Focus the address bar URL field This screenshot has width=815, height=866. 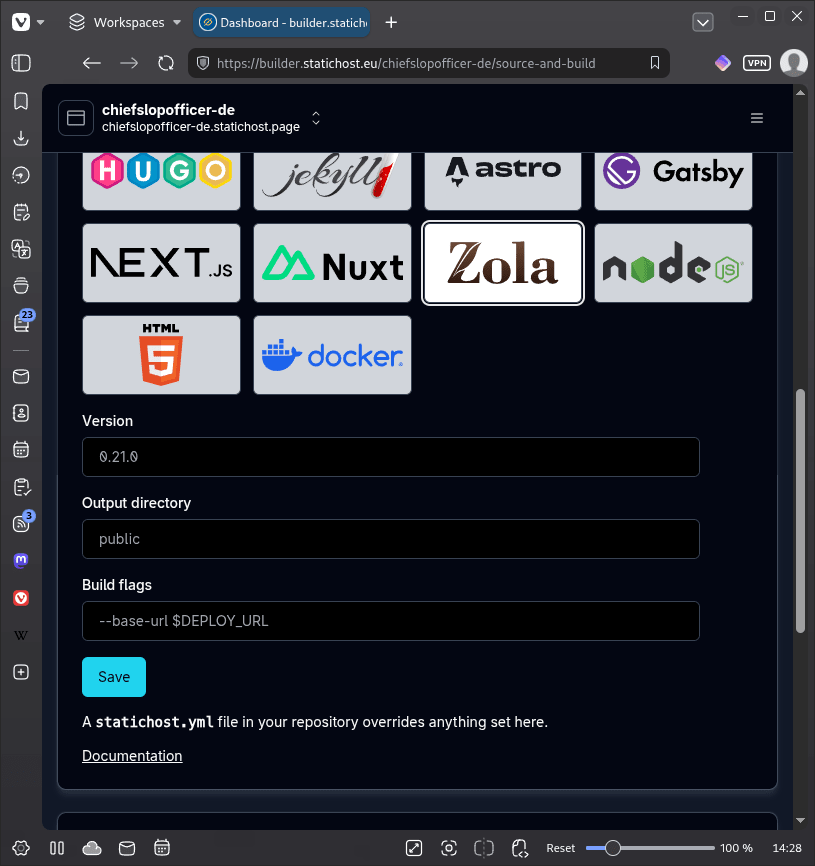(x=406, y=64)
